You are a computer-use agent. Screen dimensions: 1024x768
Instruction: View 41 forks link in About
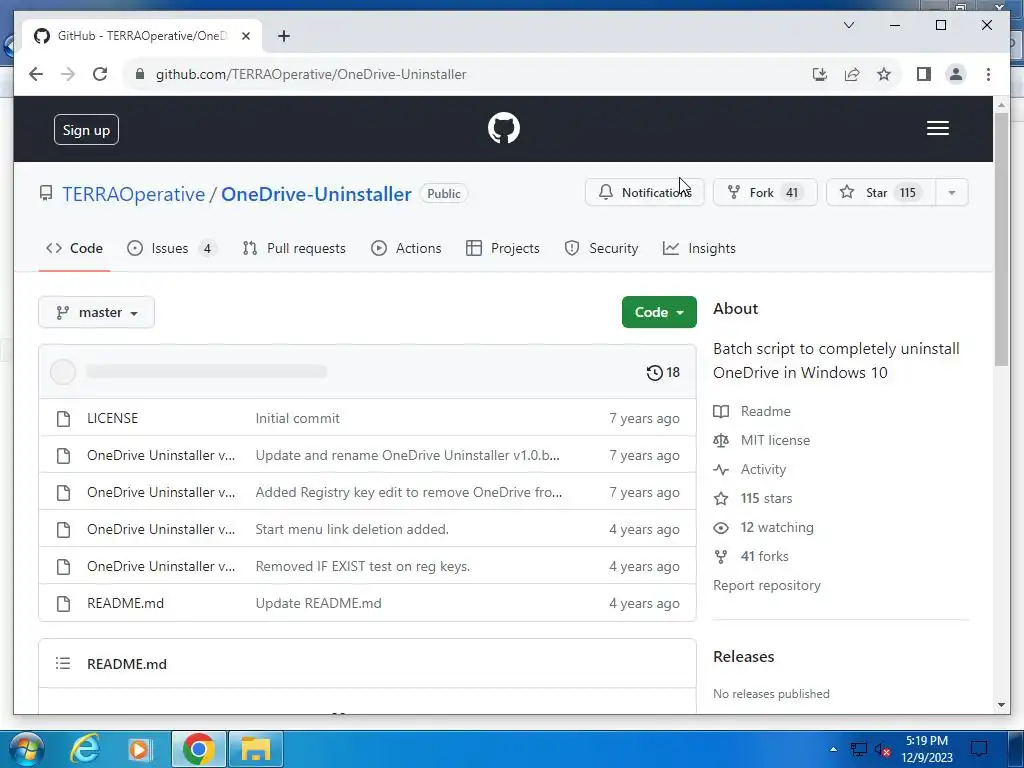click(x=764, y=556)
